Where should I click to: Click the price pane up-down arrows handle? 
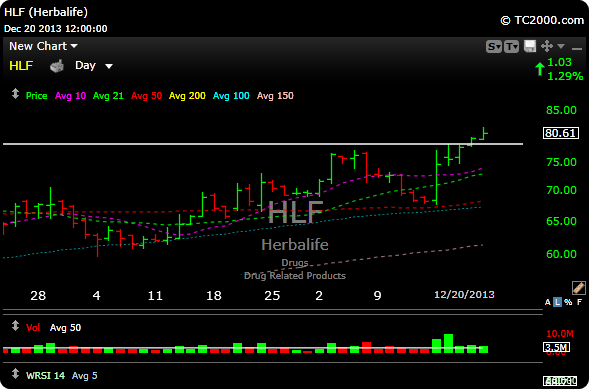pos(15,93)
